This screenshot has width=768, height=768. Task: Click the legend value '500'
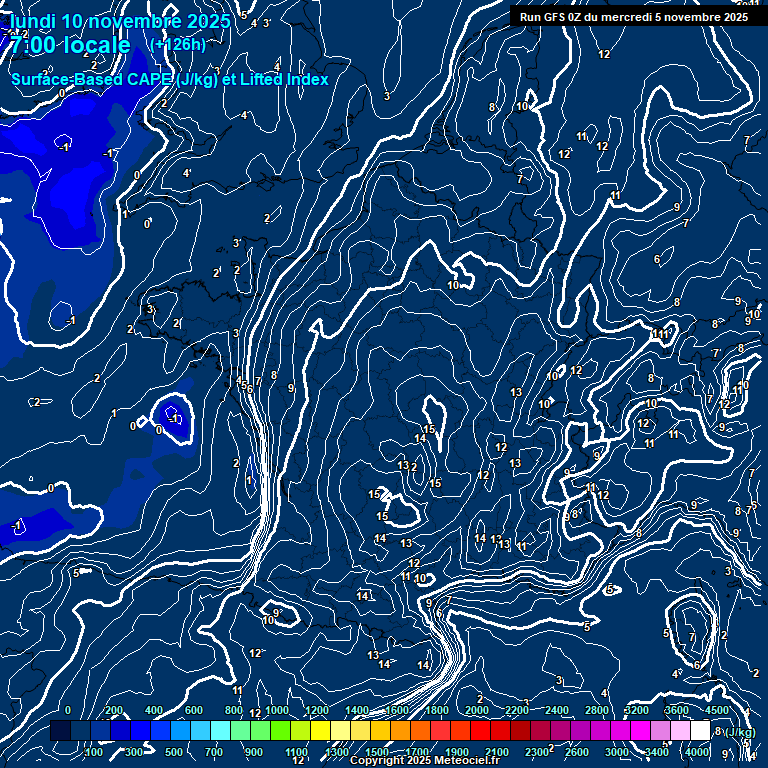(x=173, y=752)
